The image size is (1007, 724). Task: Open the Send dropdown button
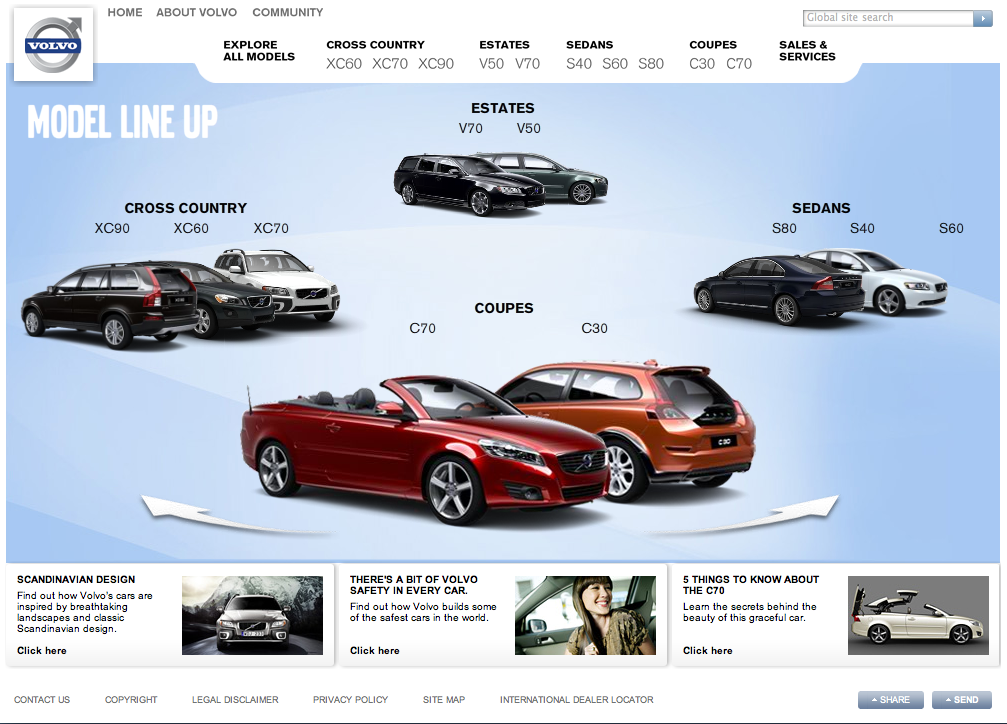point(961,700)
